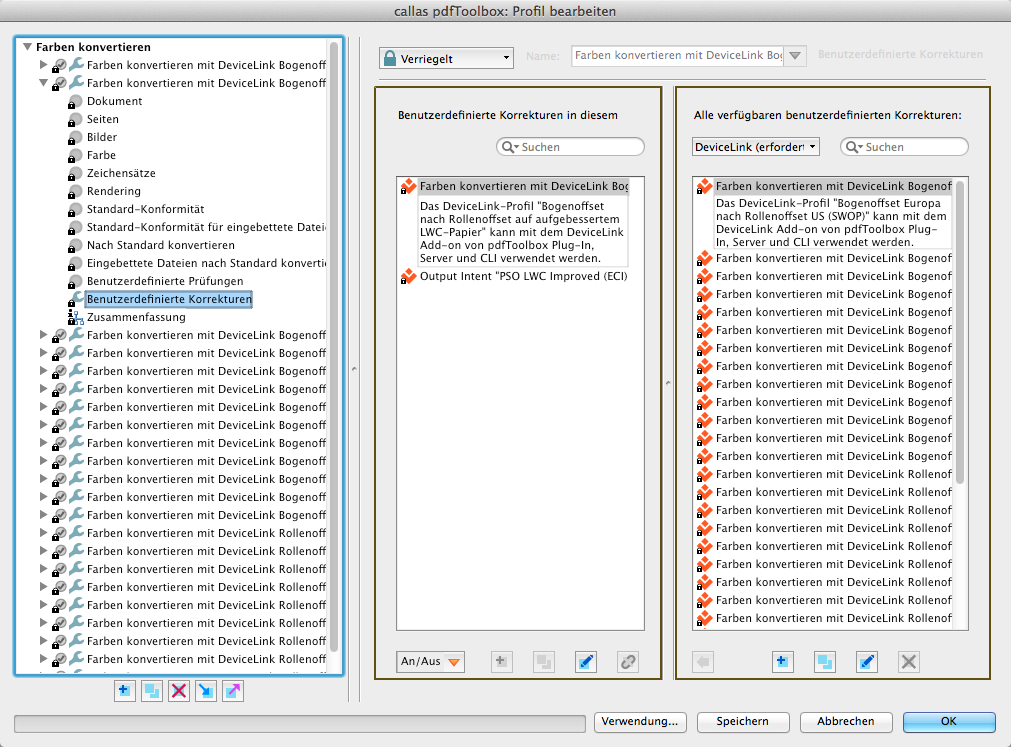Click the locked circle icon beside Bilder

click(x=75, y=137)
